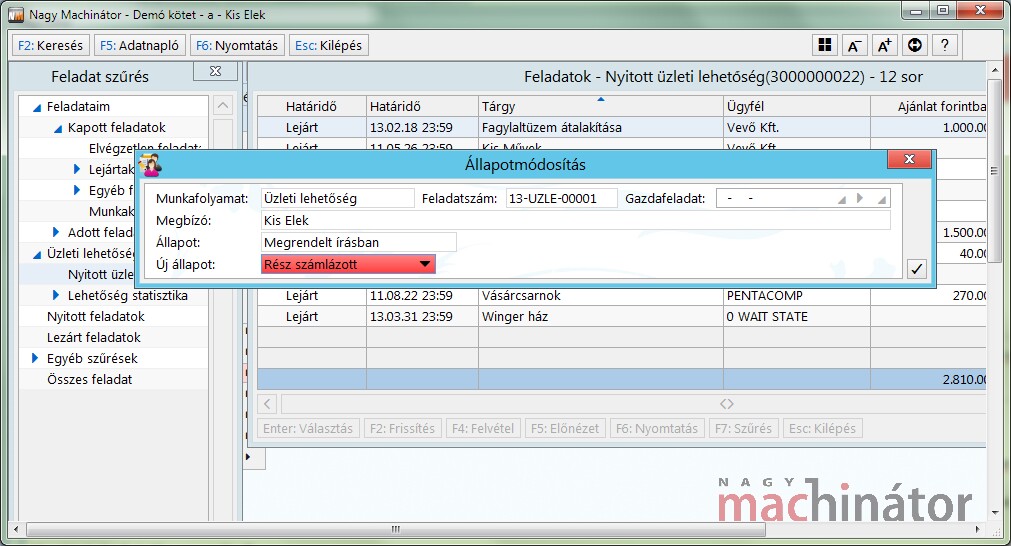Click the Gazdafeladat left arrow
Screen dimensions: 1011x546
[841, 199]
